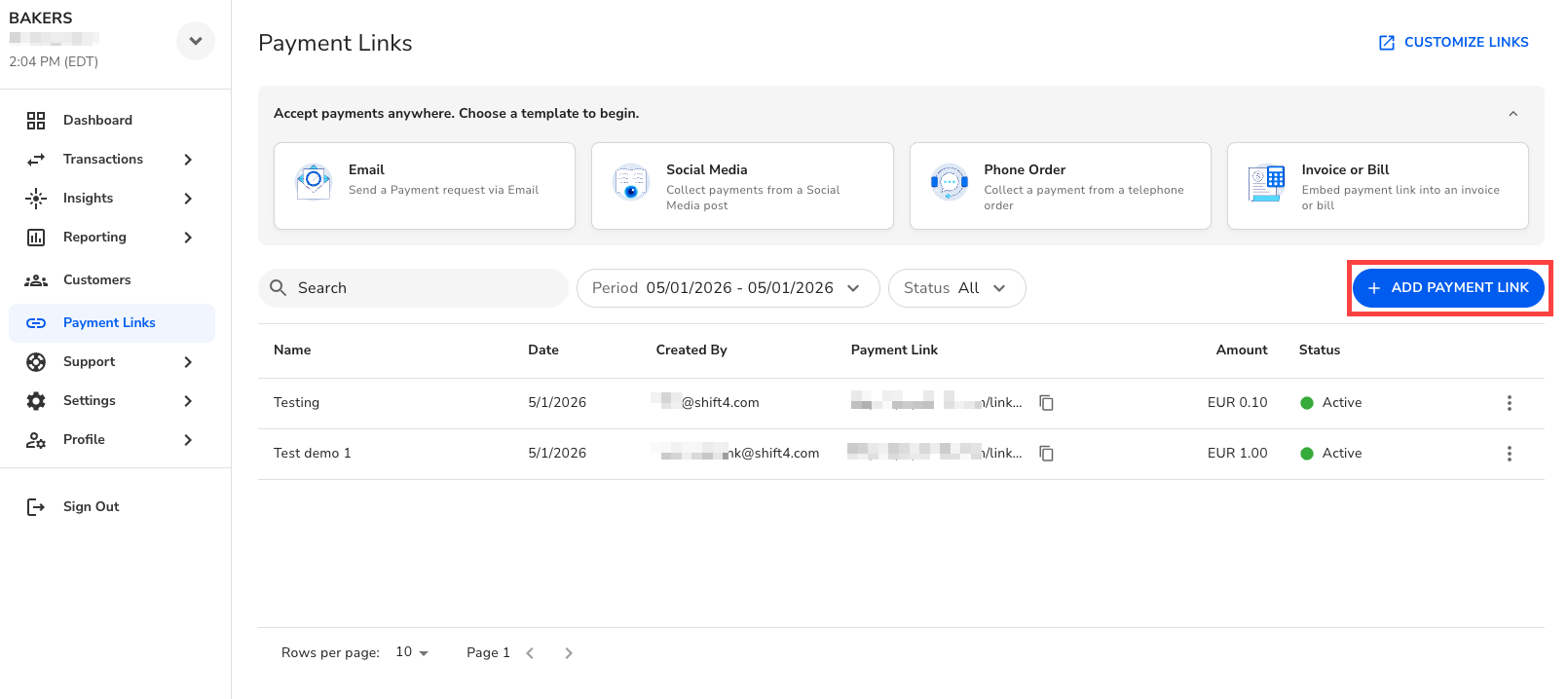Image resolution: width=1568 pixels, height=699 pixels.
Task: Click the Customers people icon
Action: point(36,280)
